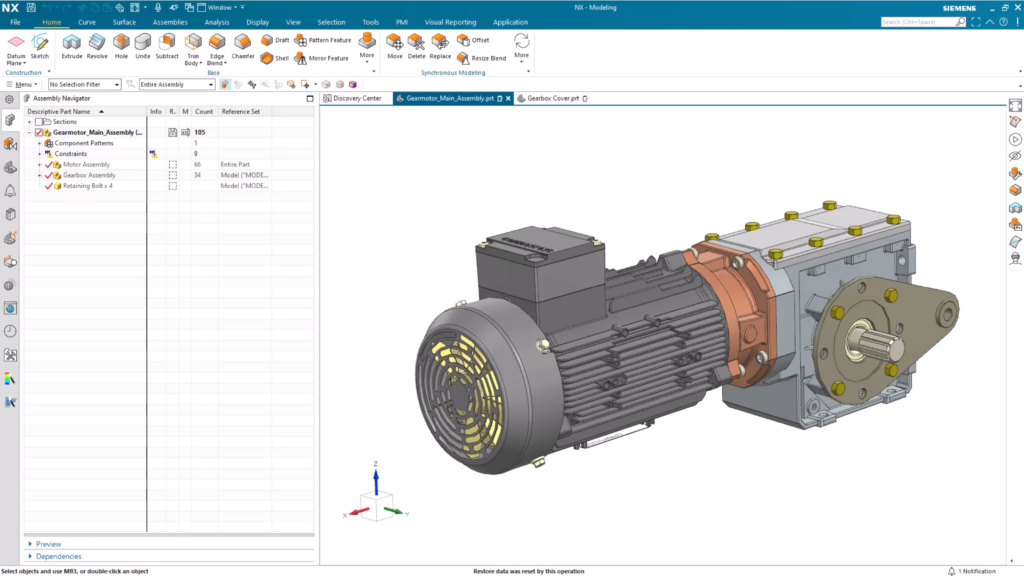Open the Edge Blend dropdown
1024x576 pixels.
[217, 59]
